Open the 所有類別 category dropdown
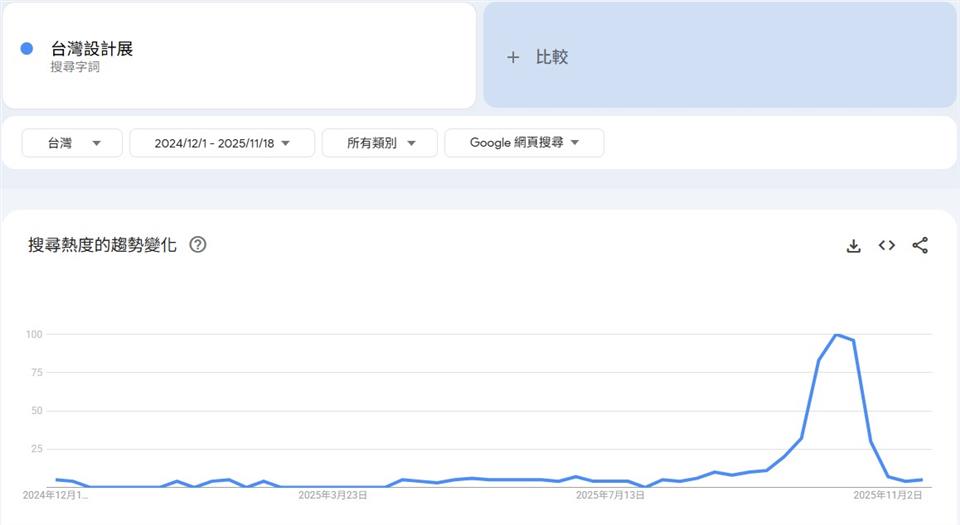Screen dimensions: 960x525 coord(380,143)
